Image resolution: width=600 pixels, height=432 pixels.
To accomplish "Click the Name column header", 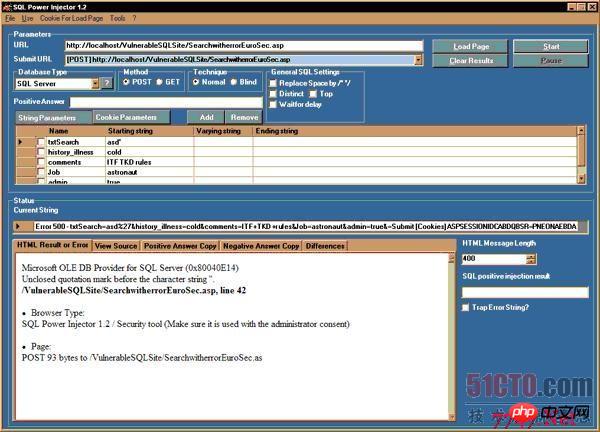I will (x=59, y=131).
